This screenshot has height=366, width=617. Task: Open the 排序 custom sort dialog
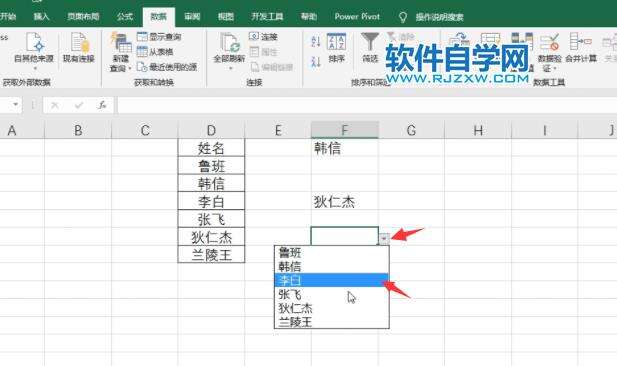pos(336,48)
